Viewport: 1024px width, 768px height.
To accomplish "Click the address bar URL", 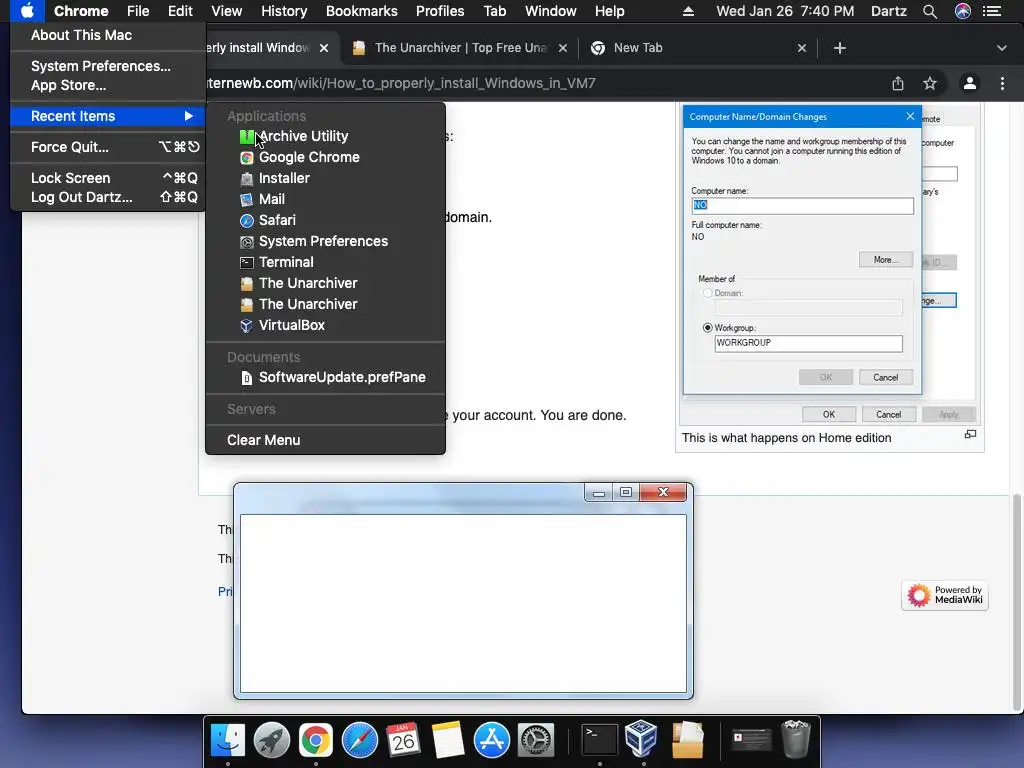I will pyautogui.click(x=400, y=83).
